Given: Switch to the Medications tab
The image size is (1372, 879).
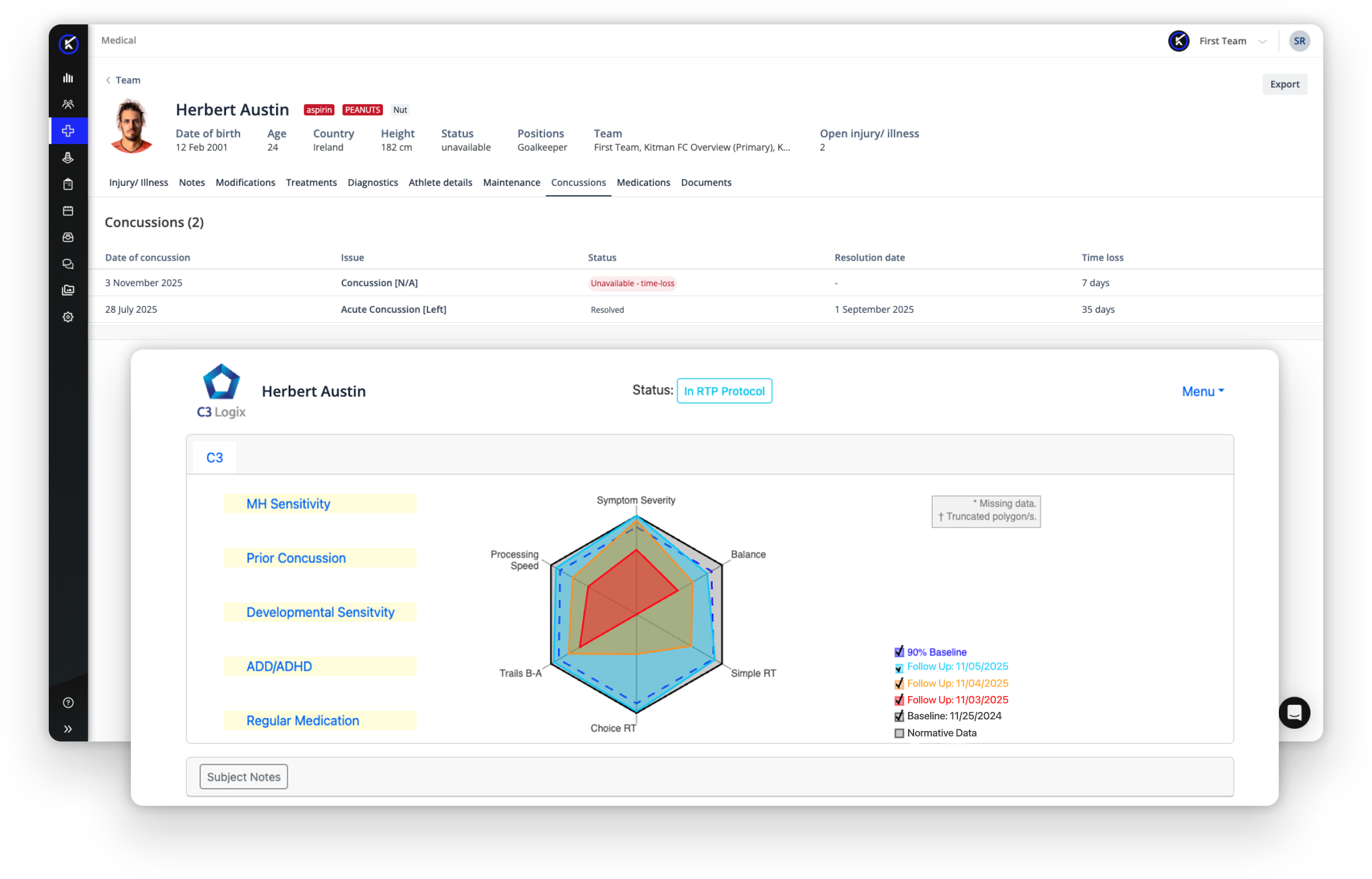Looking at the screenshot, I should pos(643,182).
